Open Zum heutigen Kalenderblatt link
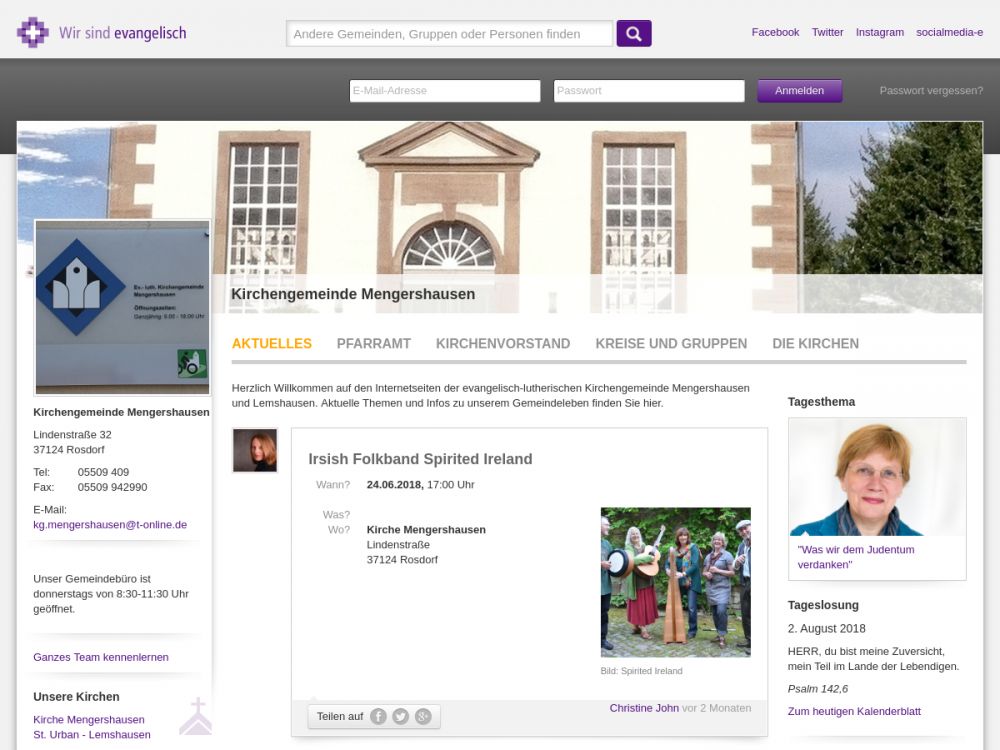1000x750 pixels. [854, 711]
